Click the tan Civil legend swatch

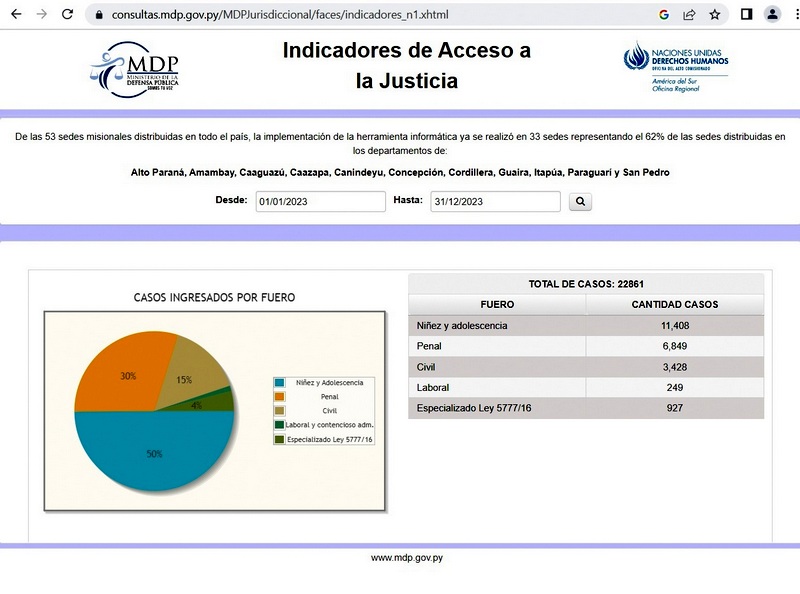279,411
